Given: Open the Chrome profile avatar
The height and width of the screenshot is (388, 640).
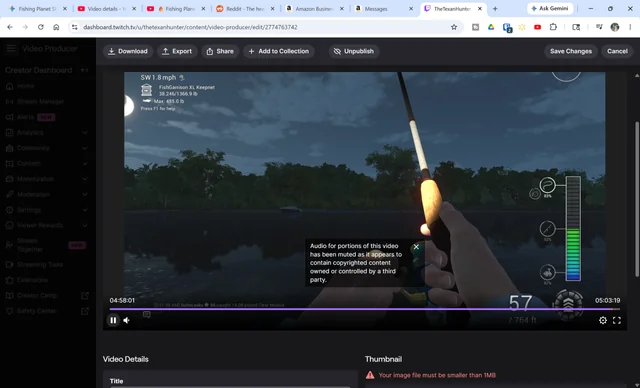Looking at the screenshot, I should (x=615, y=27).
